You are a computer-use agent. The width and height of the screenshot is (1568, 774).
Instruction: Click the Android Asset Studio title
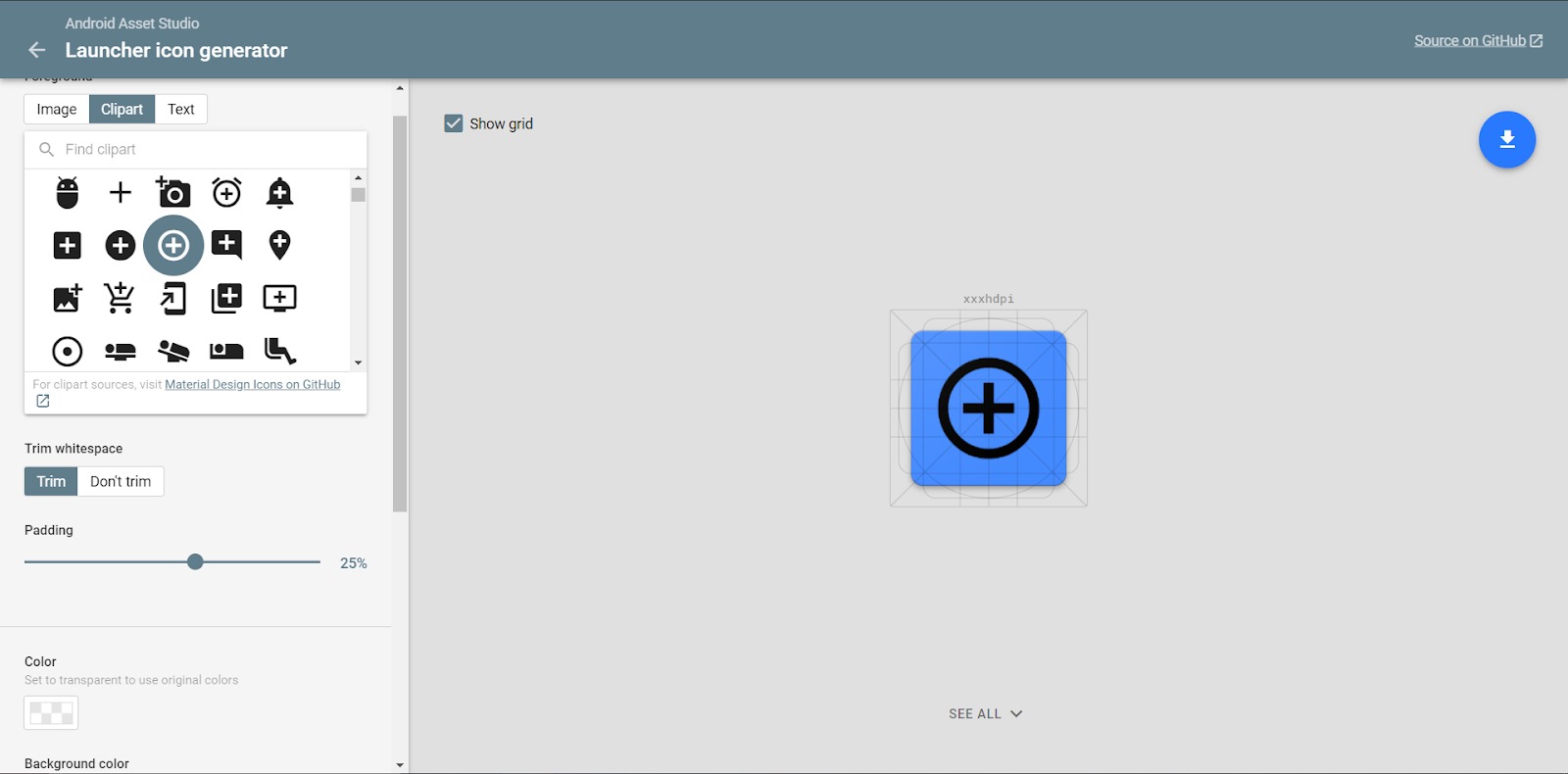(132, 24)
